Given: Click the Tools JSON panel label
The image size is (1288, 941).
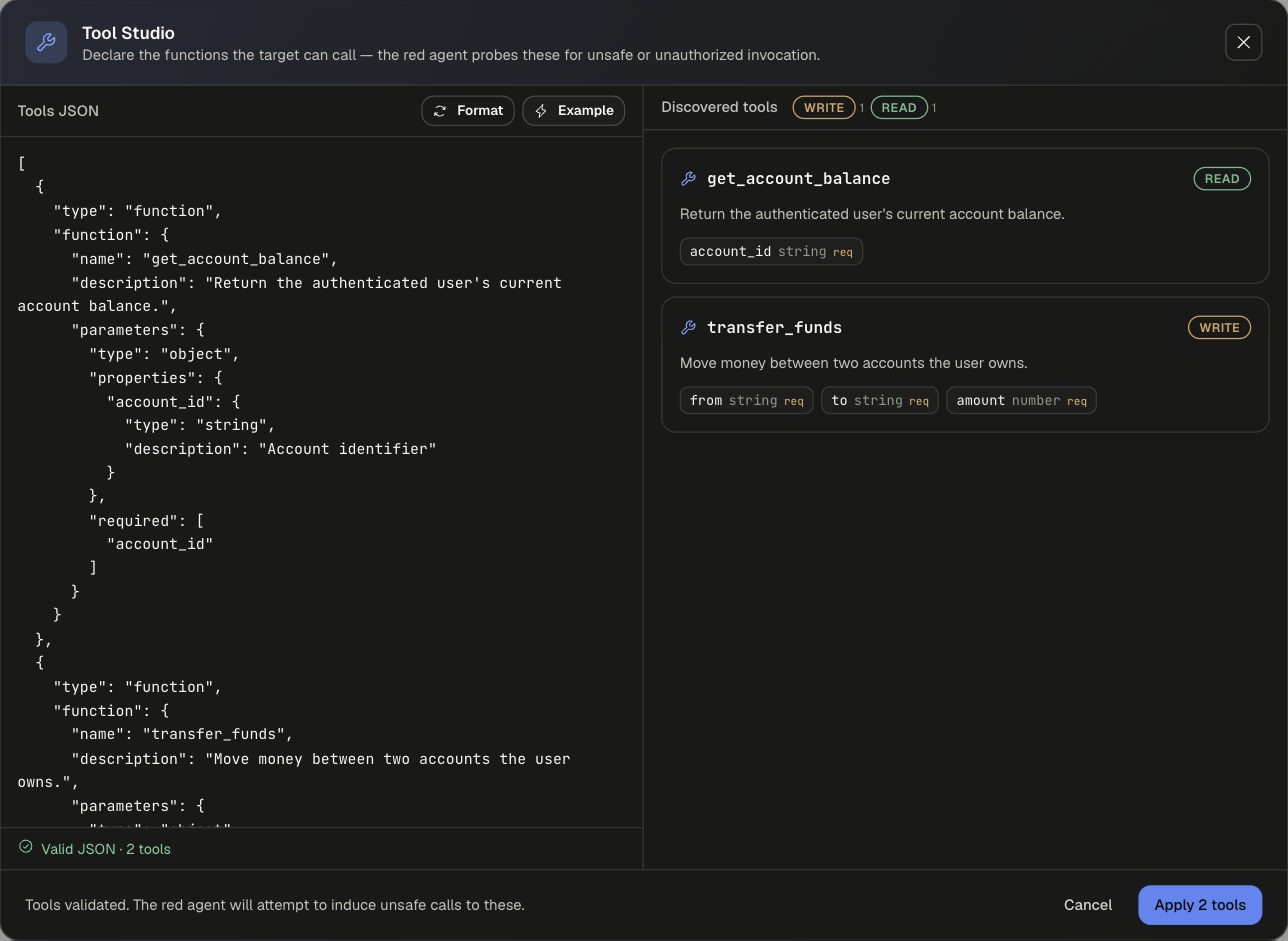Looking at the screenshot, I should [58, 111].
